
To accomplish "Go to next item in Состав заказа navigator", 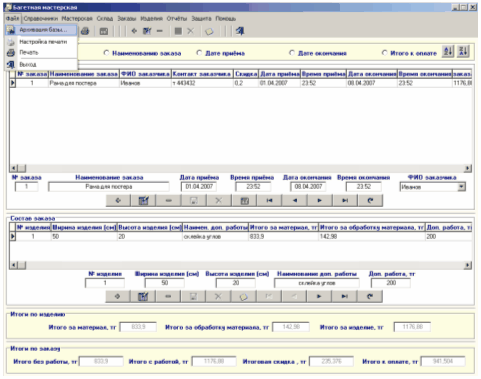I will (x=319, y=296).
